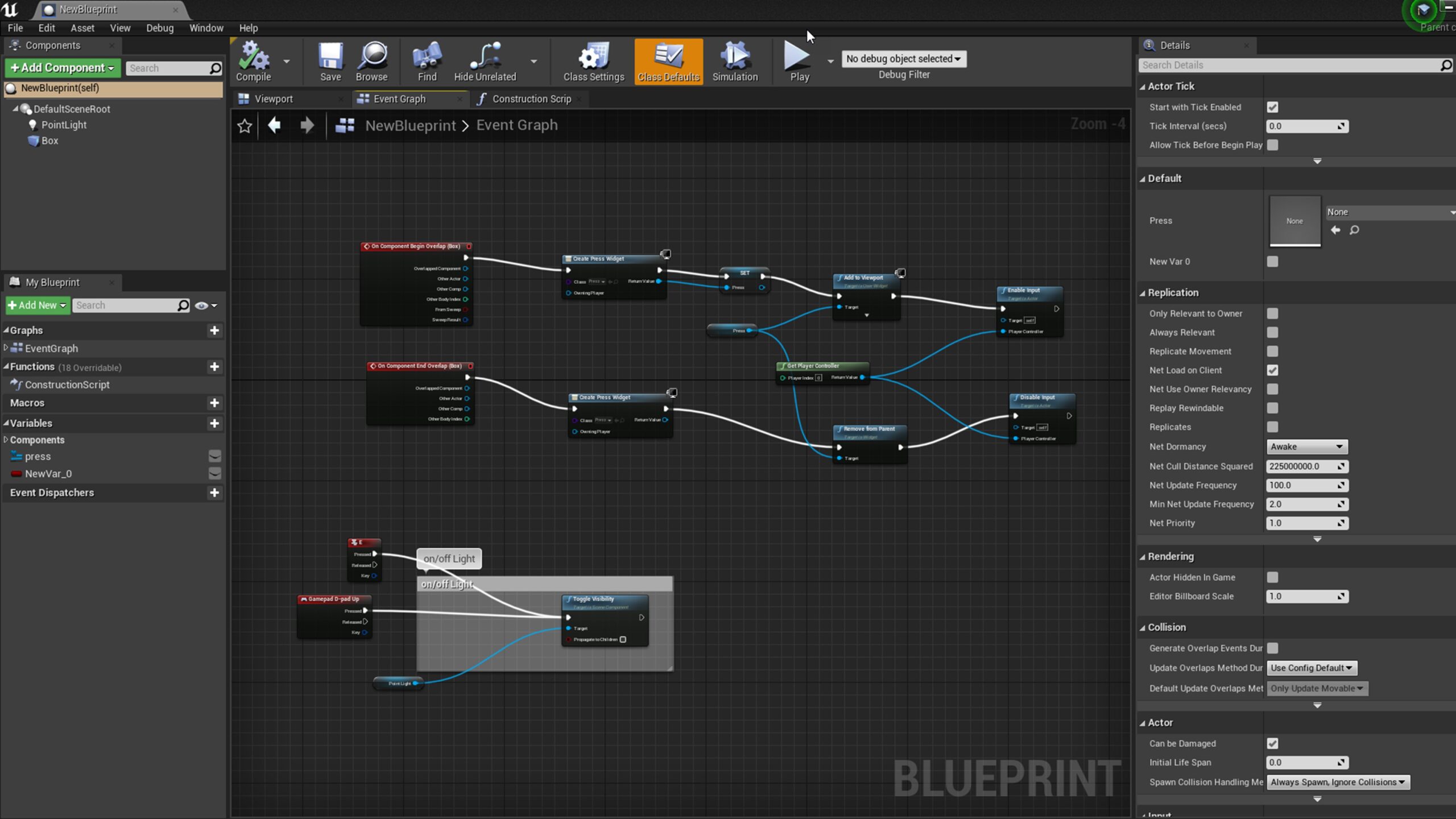Open the debug object selector dropdown
This screenshot has height=819, width=1456.
point(903,59)
